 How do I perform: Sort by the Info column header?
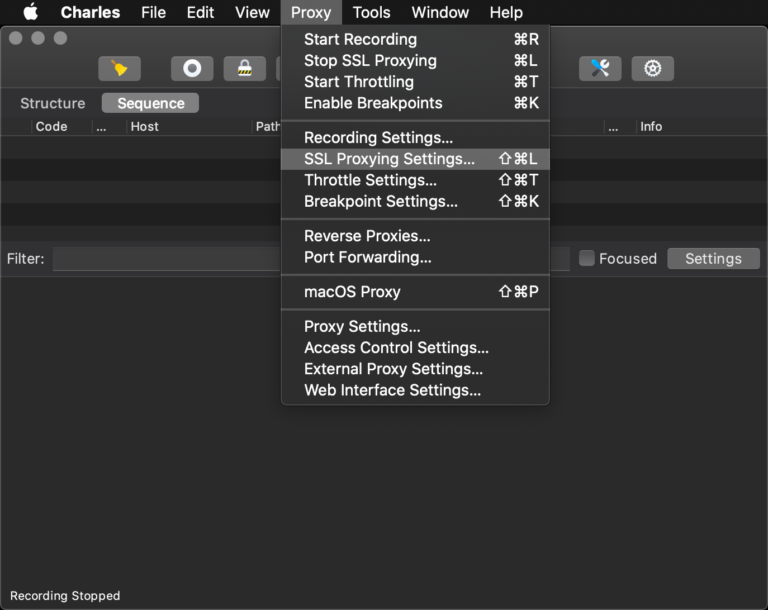point(700,126)
